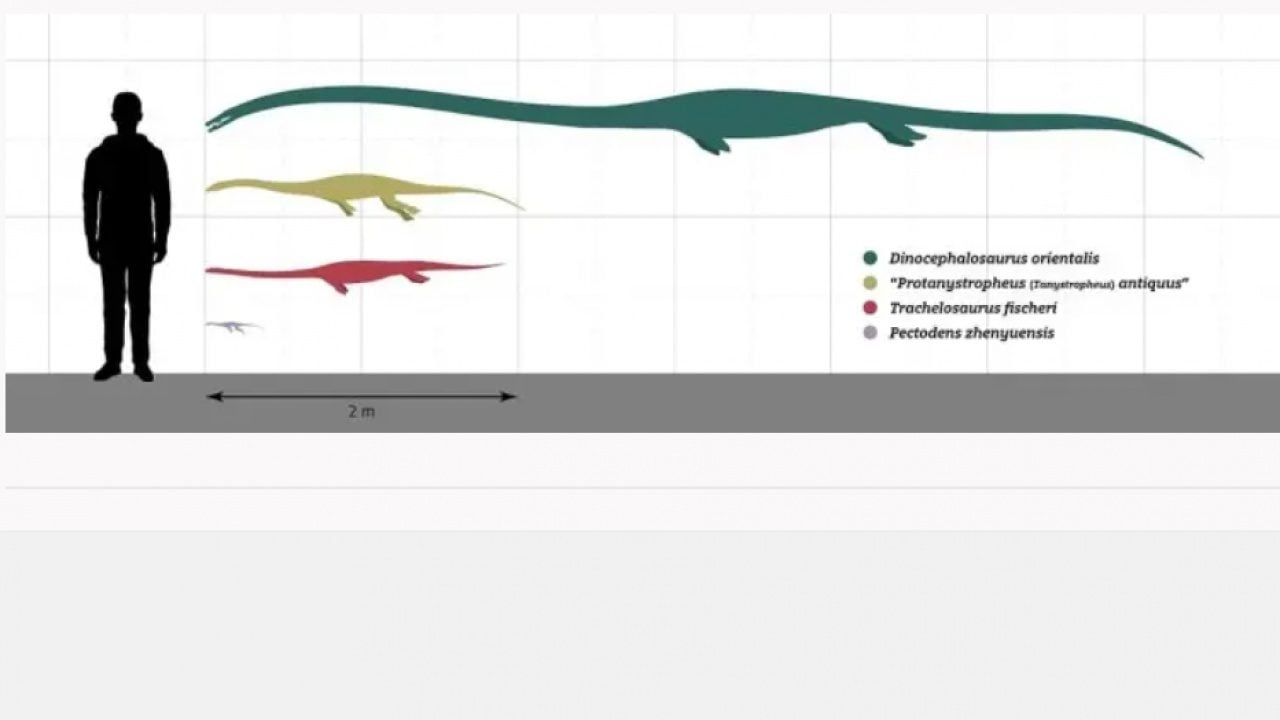The image size is (1280, 720).
Task: Select the 'Pectodens zhenyuensis' legend text
Action: (x=972, y=333)
